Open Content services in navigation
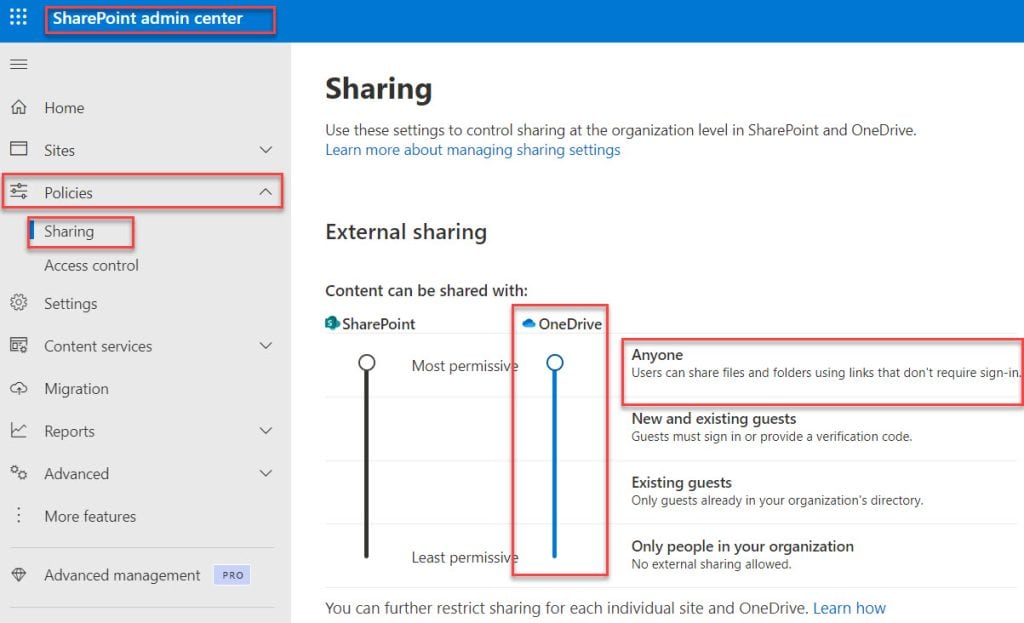The image size is (1024, 623). pos(98,346)
